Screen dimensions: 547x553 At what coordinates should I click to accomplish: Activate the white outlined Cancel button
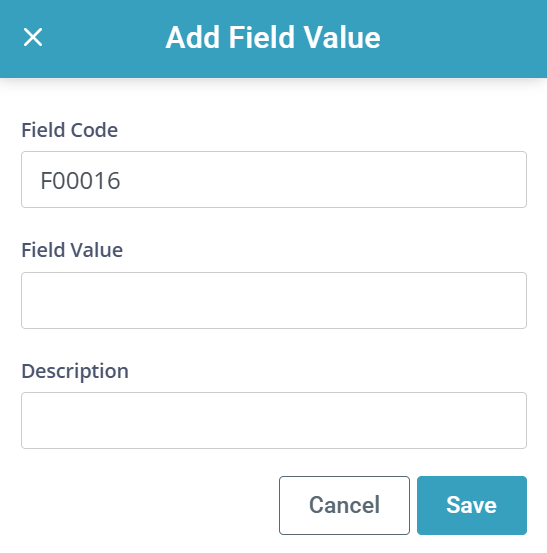coord(344,505)
